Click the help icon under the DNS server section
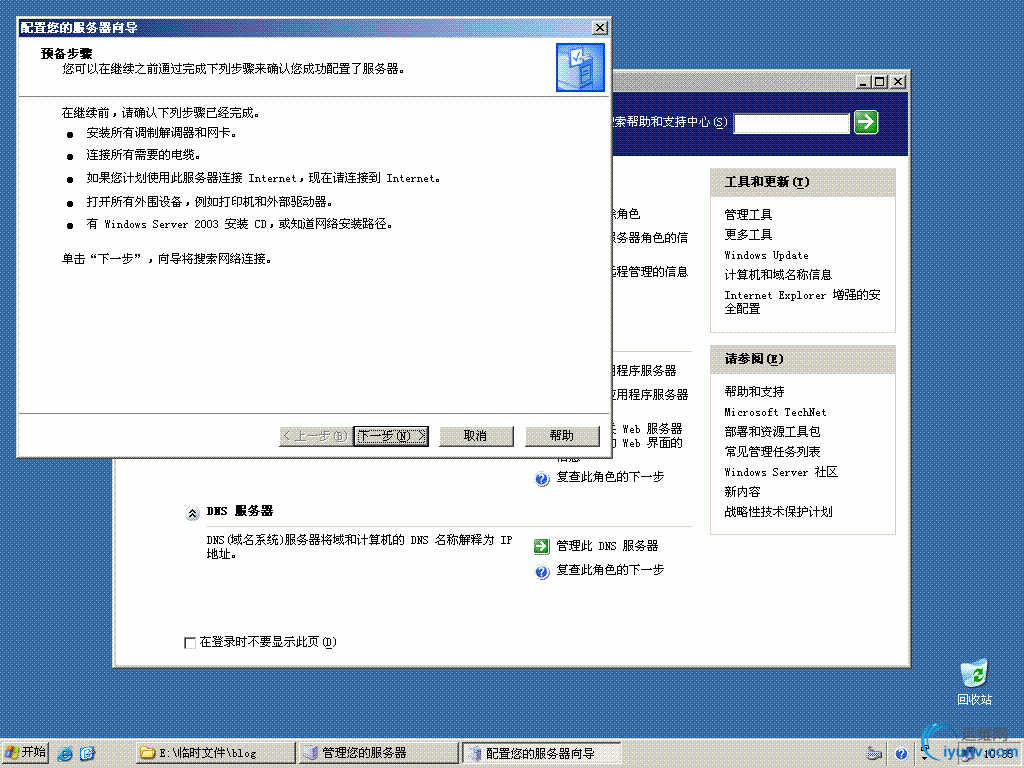The height and width of the screenshot is (768, 1024). coord(542,572)
